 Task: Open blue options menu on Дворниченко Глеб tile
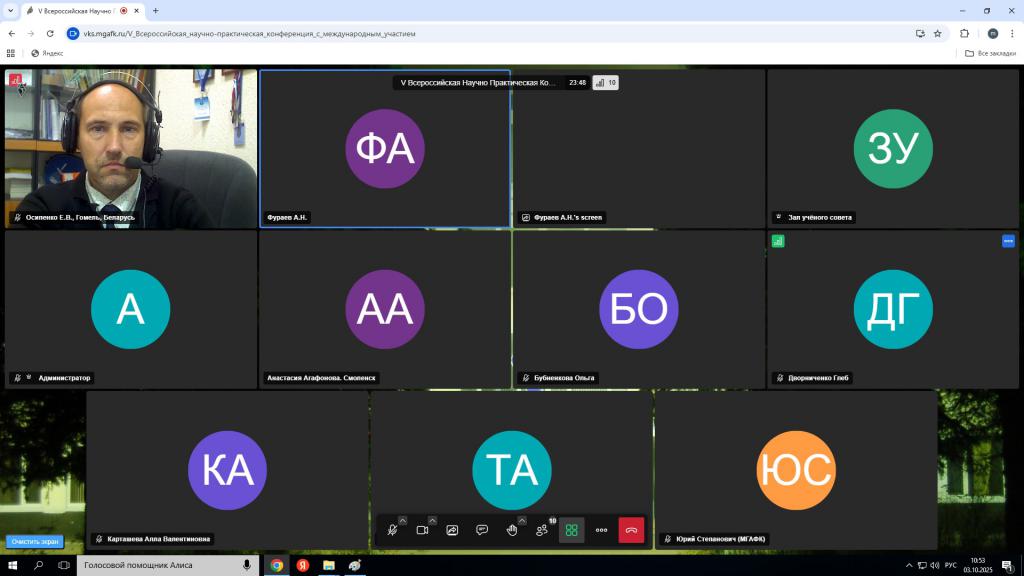(1008, 241)
